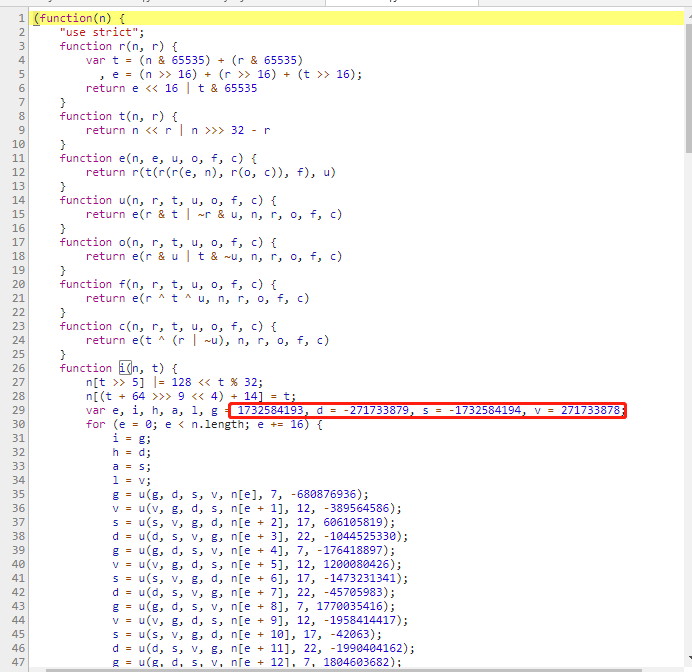Click the line containing -680876936
692x672 pixels.
tap(240, 494)
